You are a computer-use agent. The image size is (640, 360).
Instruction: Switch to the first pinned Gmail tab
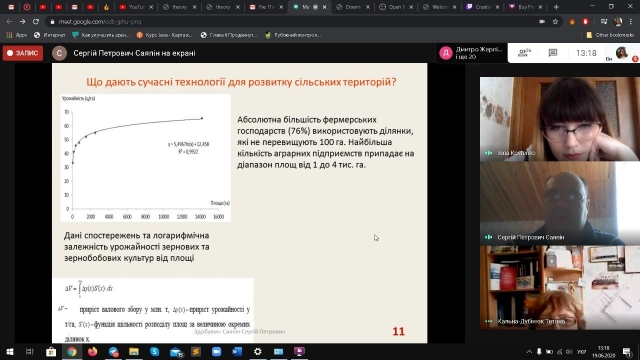pos(11,7)
